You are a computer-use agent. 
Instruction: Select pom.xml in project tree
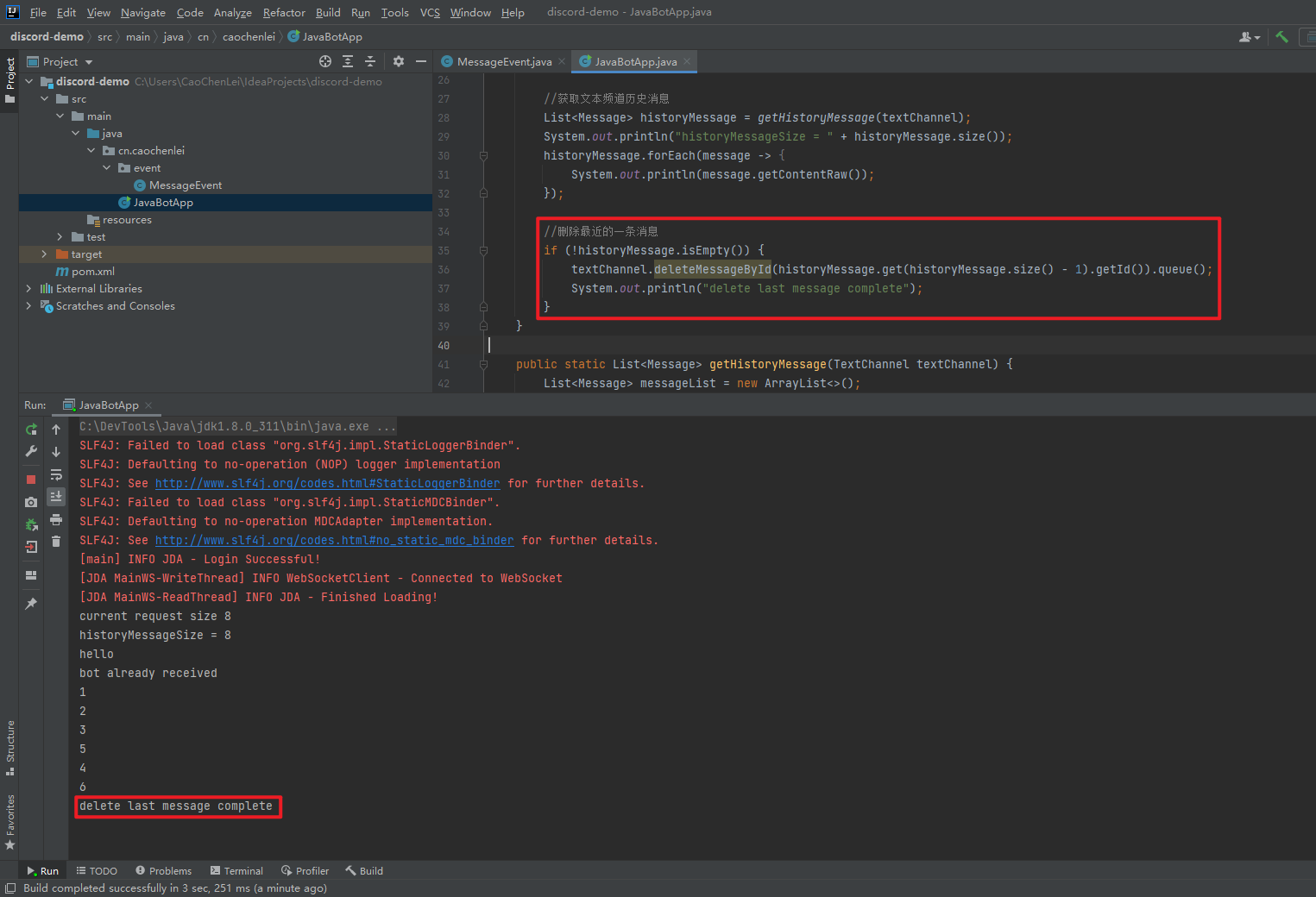pyautogui.click(x=85, y=272)
